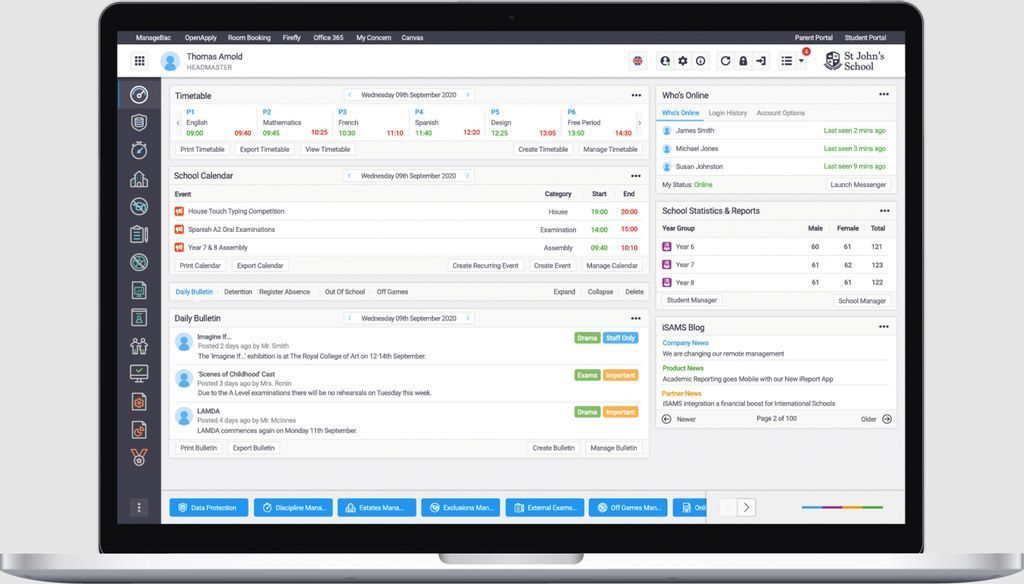1024x584 pixels.
Task: Click the support headset icon in header
Action: tap(665, 61)
